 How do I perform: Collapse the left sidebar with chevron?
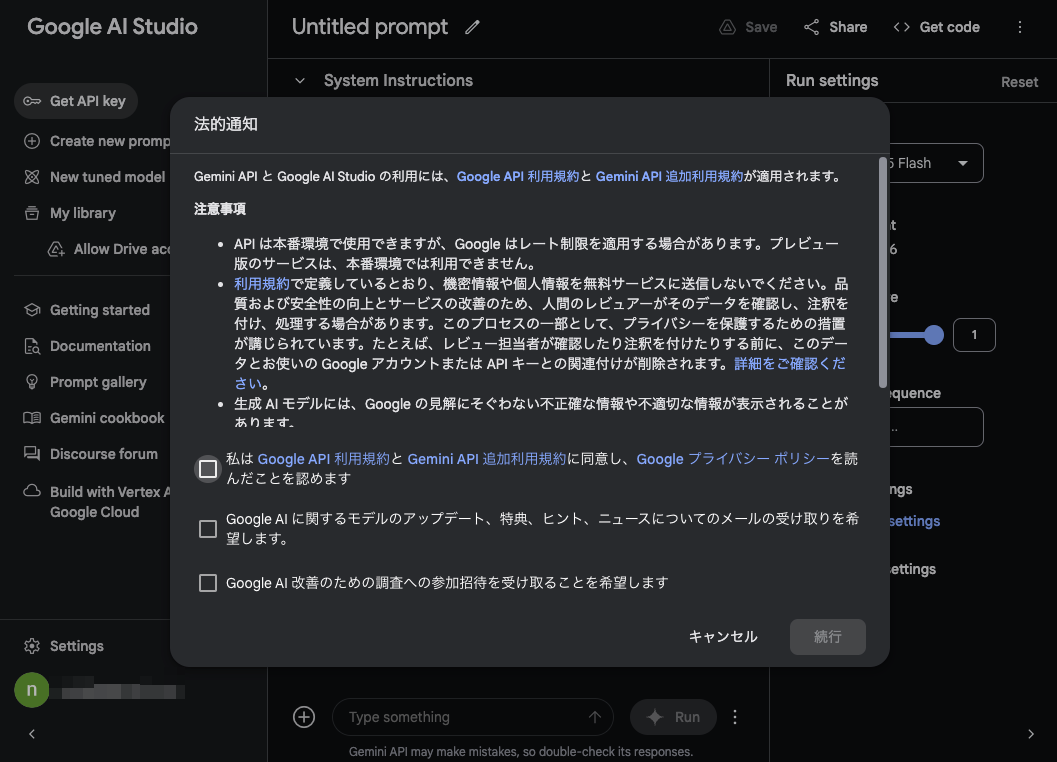32,734
